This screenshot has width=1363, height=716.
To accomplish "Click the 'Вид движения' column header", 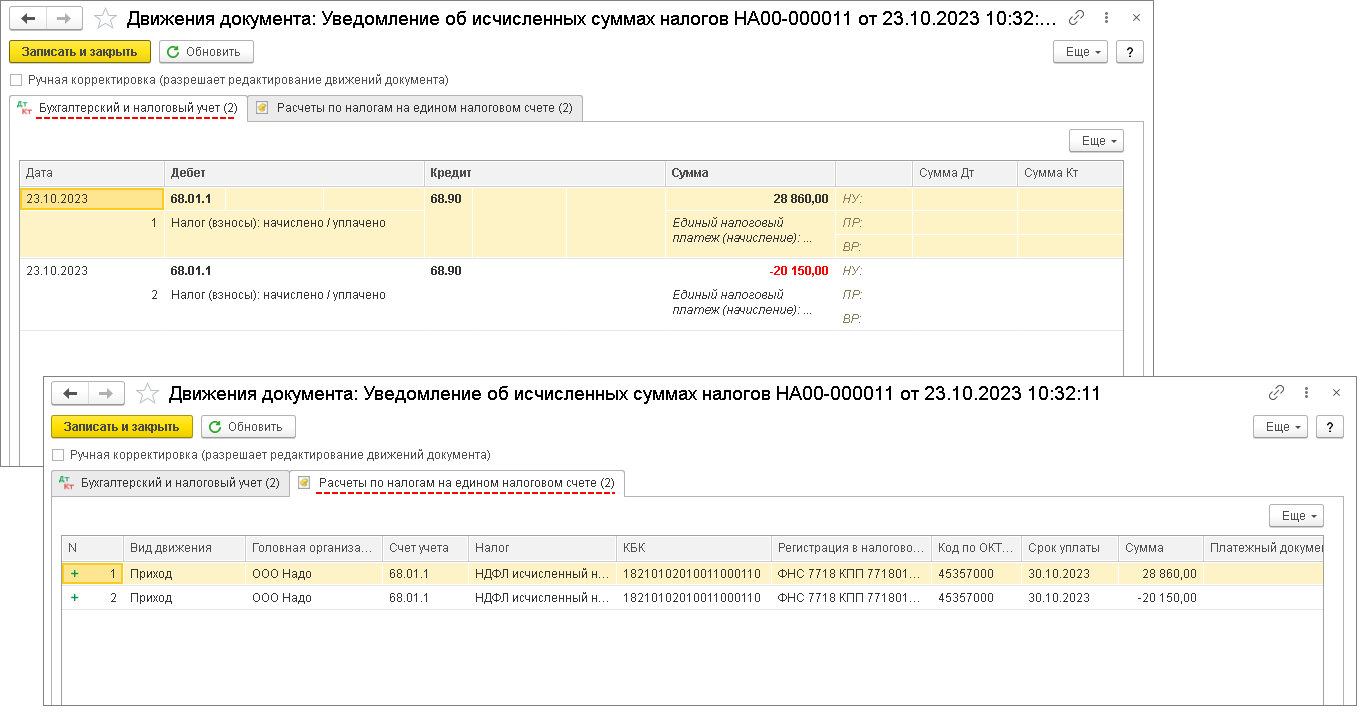I will pyautogui.click(x=184, y=548).
